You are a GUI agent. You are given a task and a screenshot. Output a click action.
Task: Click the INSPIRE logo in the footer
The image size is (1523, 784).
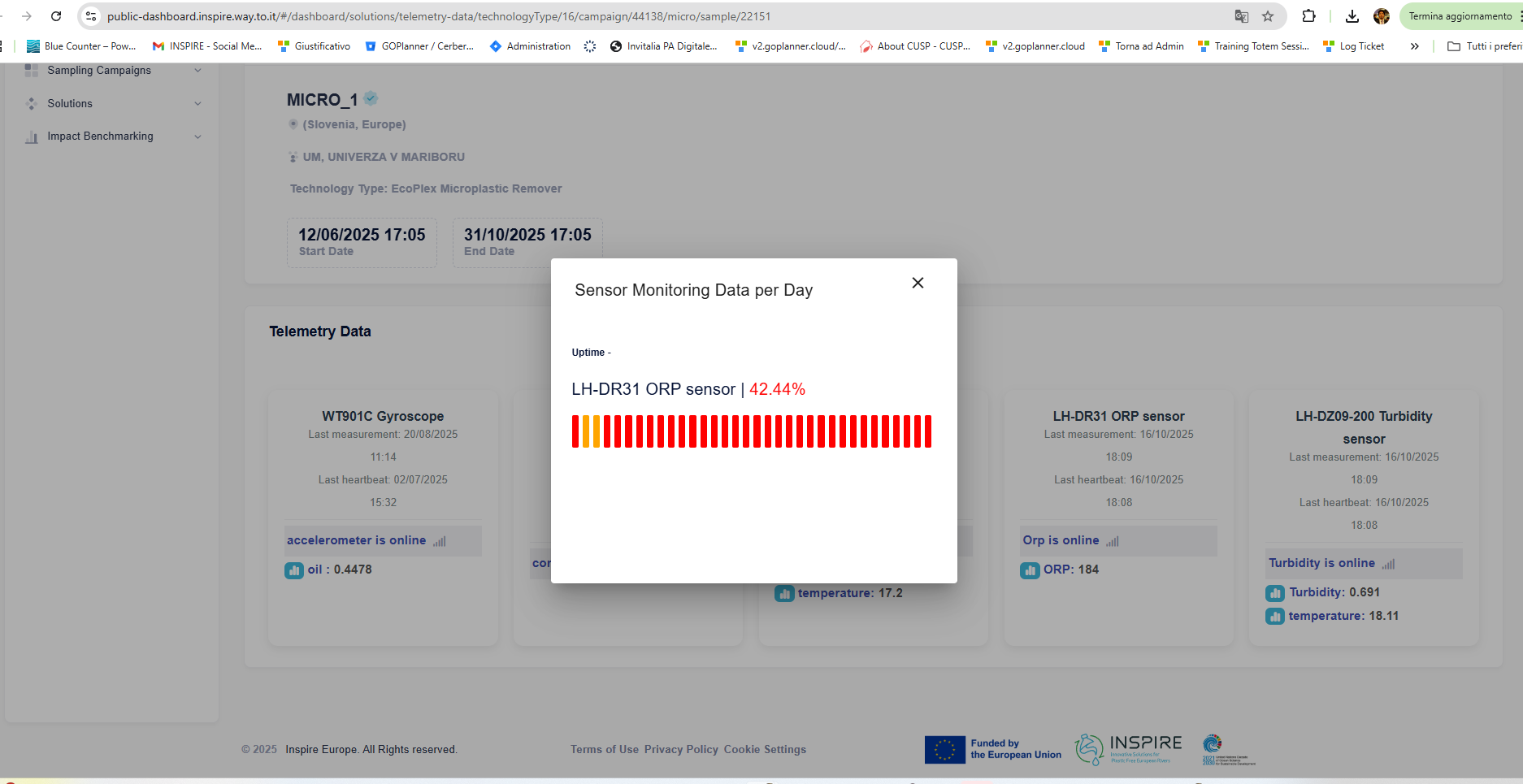pyautogui.click(x=1129, y=749)
